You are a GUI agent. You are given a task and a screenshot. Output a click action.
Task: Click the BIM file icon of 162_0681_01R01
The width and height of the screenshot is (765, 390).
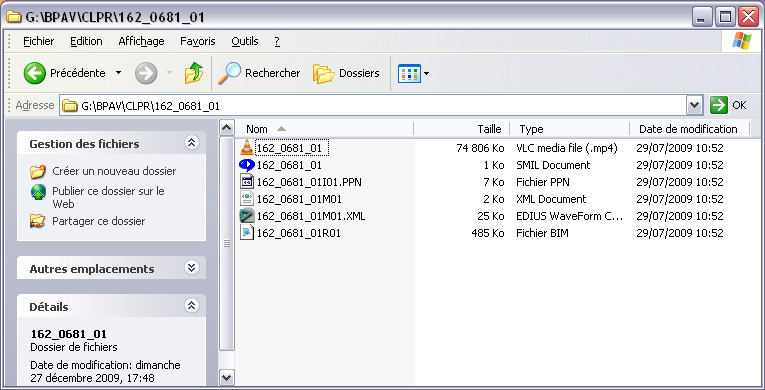(x=247, y=233)
